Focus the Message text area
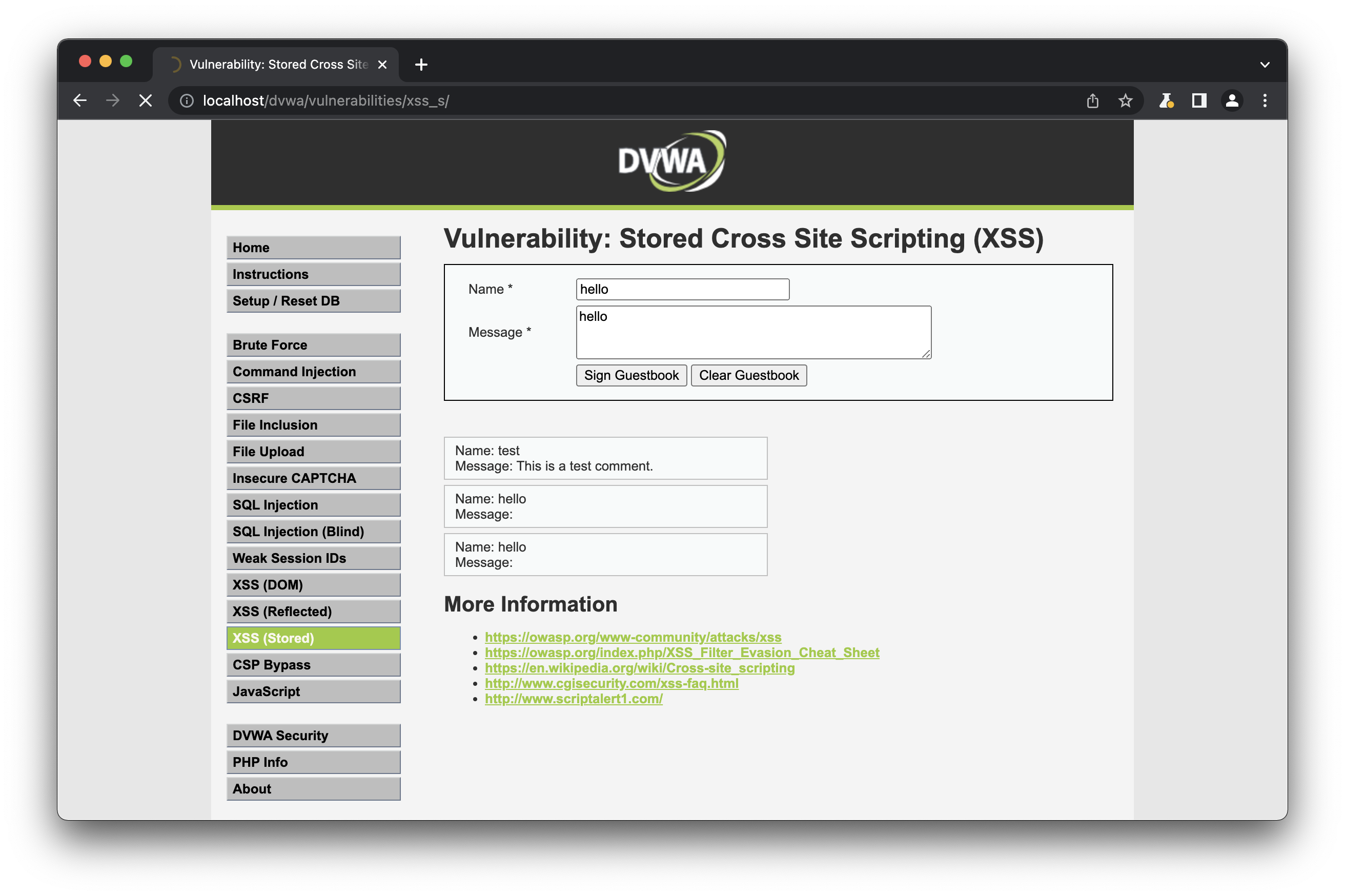The width and height of the screenshot is (1345, 896). click(x=753, y=333)
